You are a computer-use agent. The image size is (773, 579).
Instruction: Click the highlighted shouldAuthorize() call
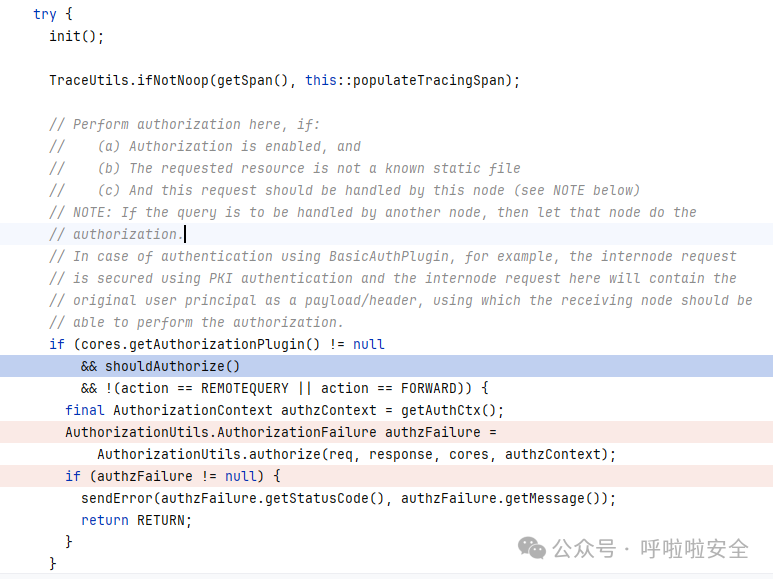coord(172,366)
